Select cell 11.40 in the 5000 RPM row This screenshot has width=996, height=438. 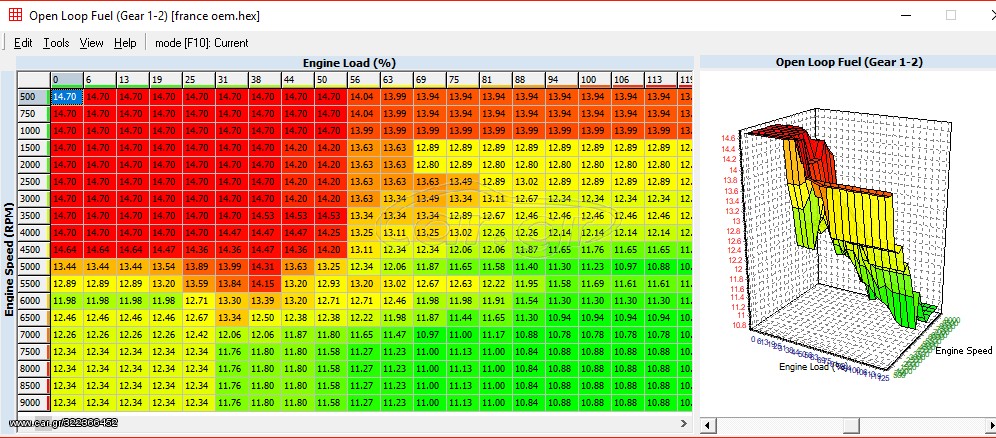coord(529,267)
